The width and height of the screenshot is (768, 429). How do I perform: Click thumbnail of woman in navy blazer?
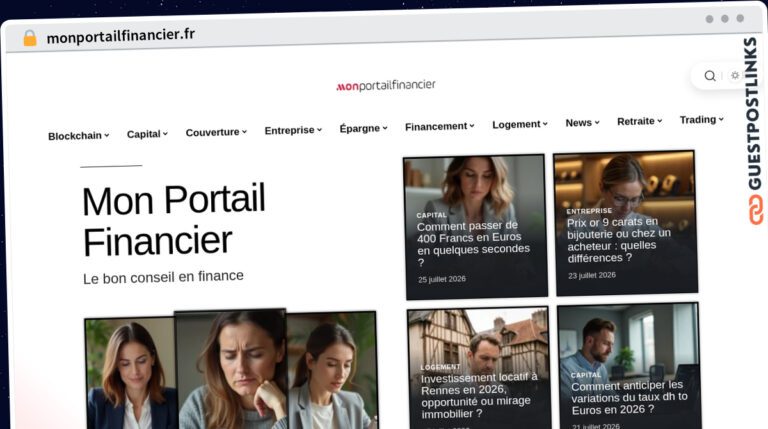(130, 374)
